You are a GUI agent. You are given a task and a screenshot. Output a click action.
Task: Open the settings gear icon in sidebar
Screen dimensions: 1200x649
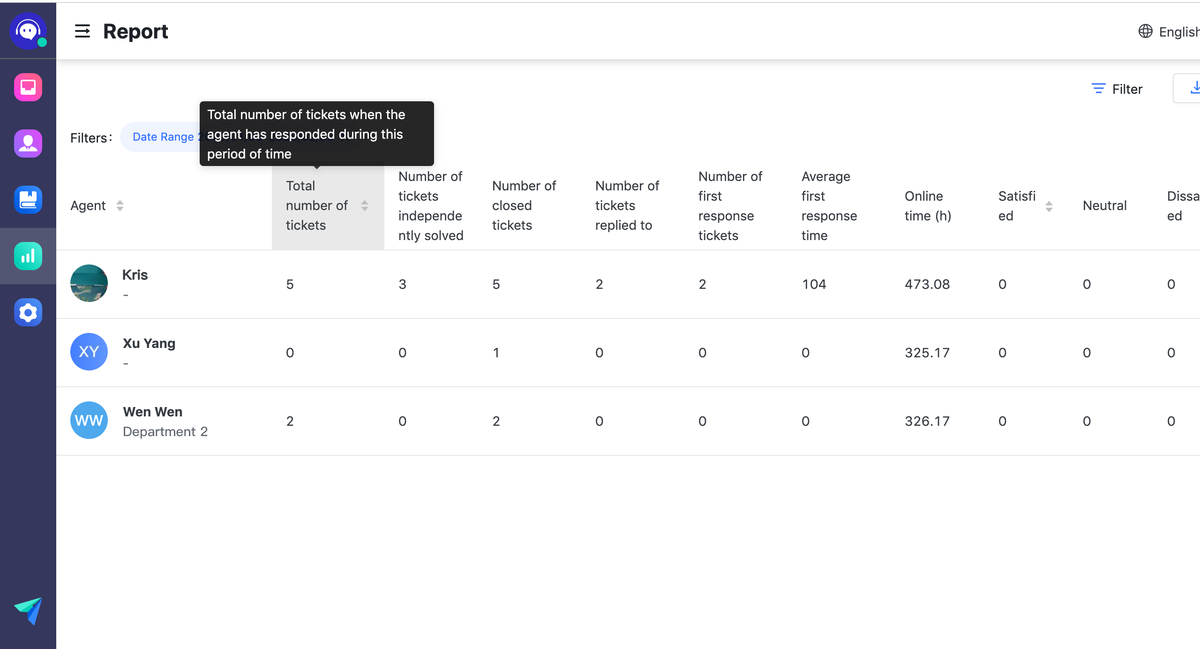pyautogui.click(x=28, y=313)
